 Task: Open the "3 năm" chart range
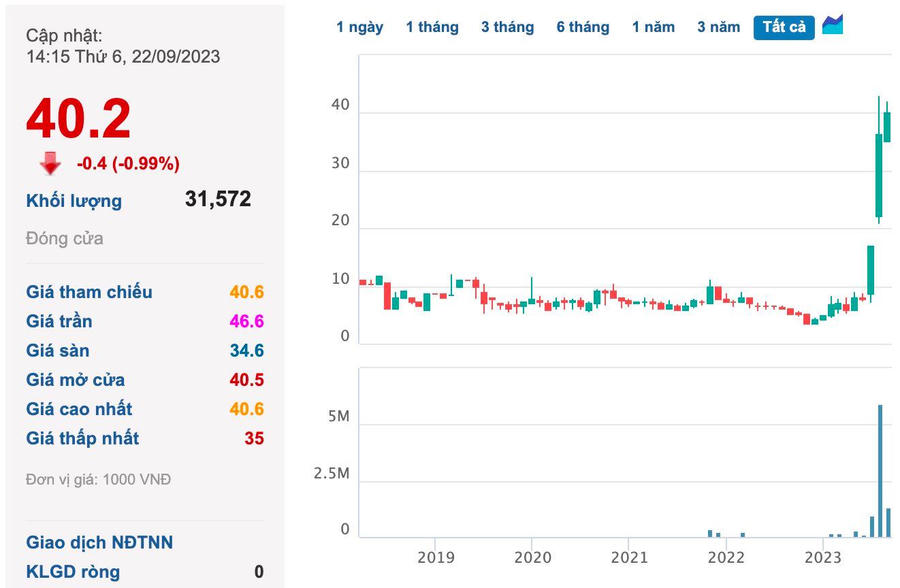click(x=718, y=27)
